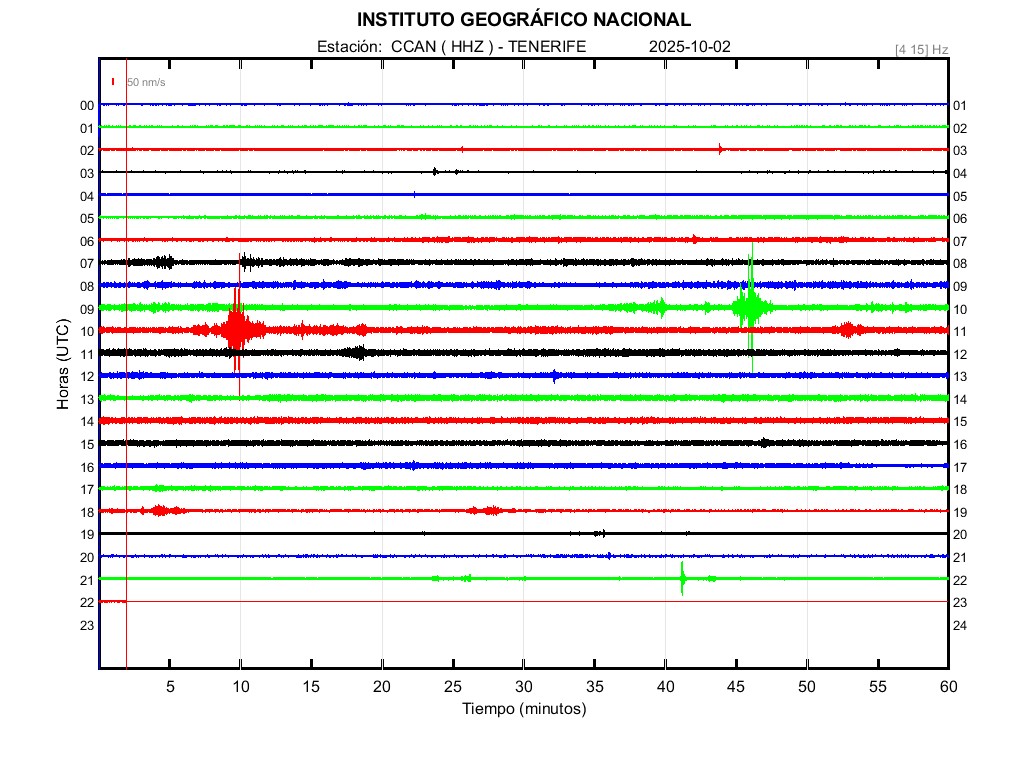Image resolution: width=1024 pixels, height=768 pixels.
Task: Click the hour label 24 on the right axis
Action: 960,625
